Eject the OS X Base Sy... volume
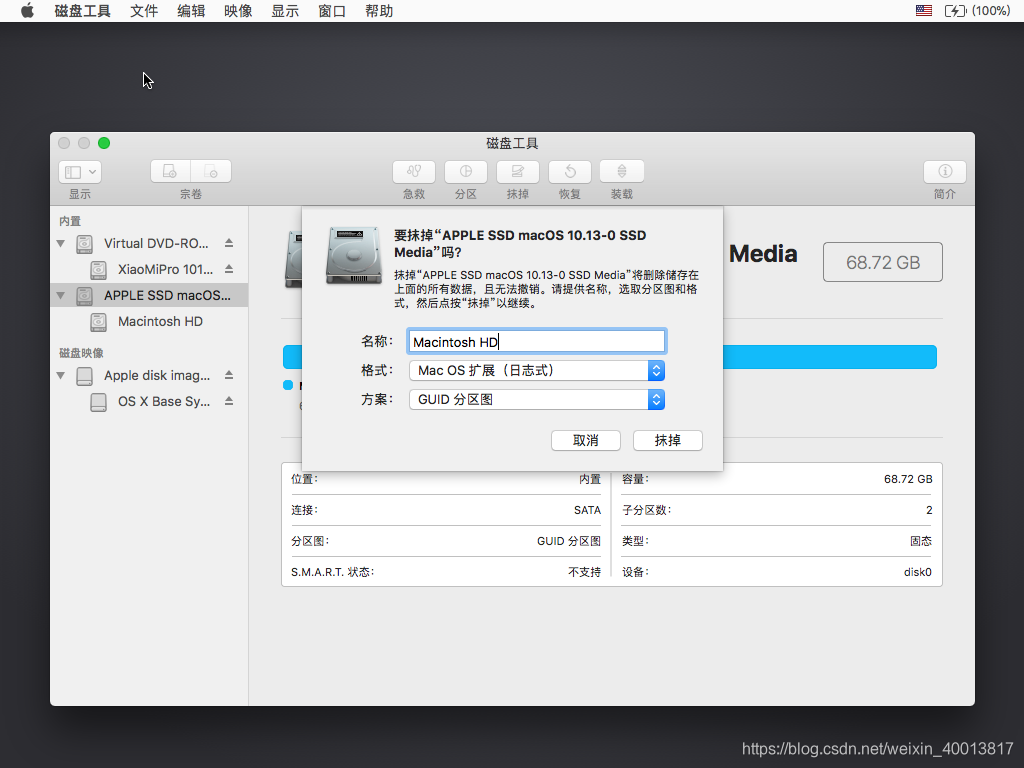This screenshot has width=1024, height=768. click(229, 401)
